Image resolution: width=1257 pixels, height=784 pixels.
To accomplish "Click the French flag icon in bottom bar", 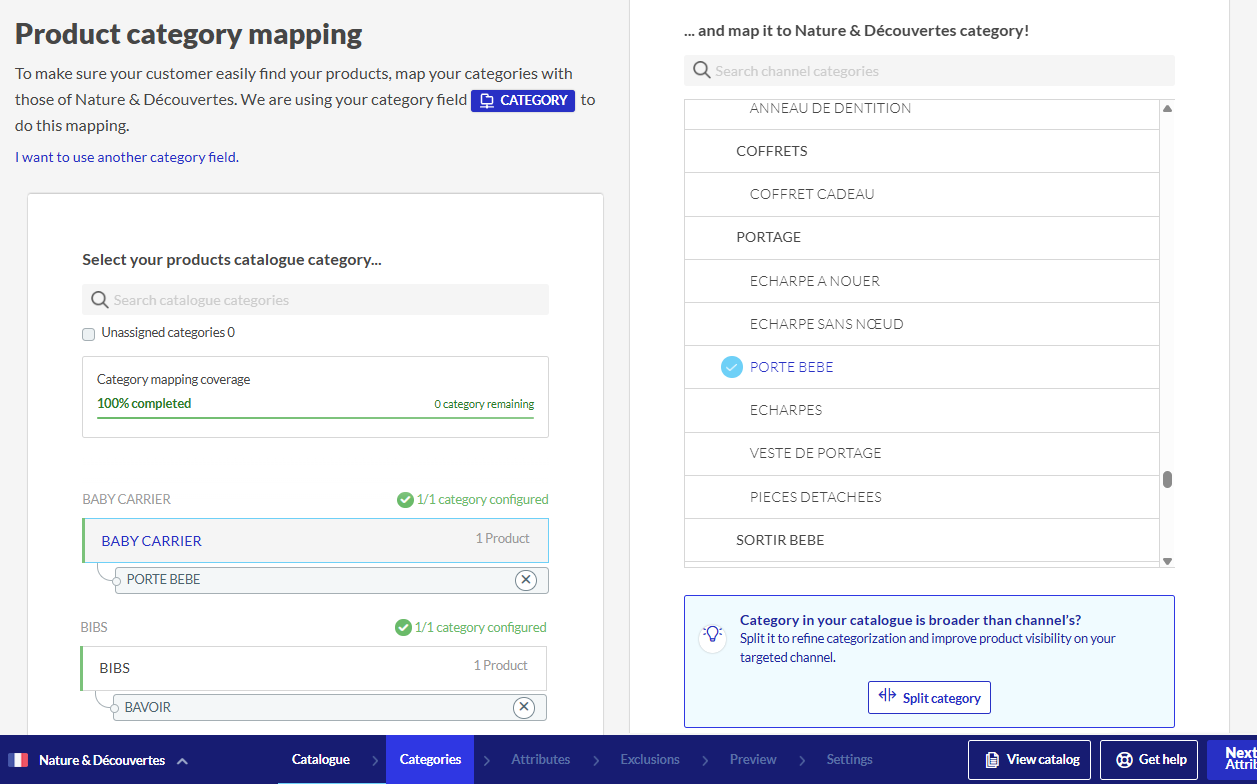I will pyautogui.click(x=18, y=760).
